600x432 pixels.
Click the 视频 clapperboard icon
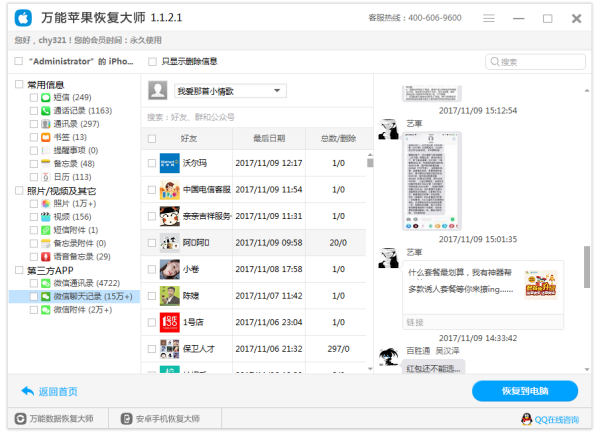tap(46, 217)
